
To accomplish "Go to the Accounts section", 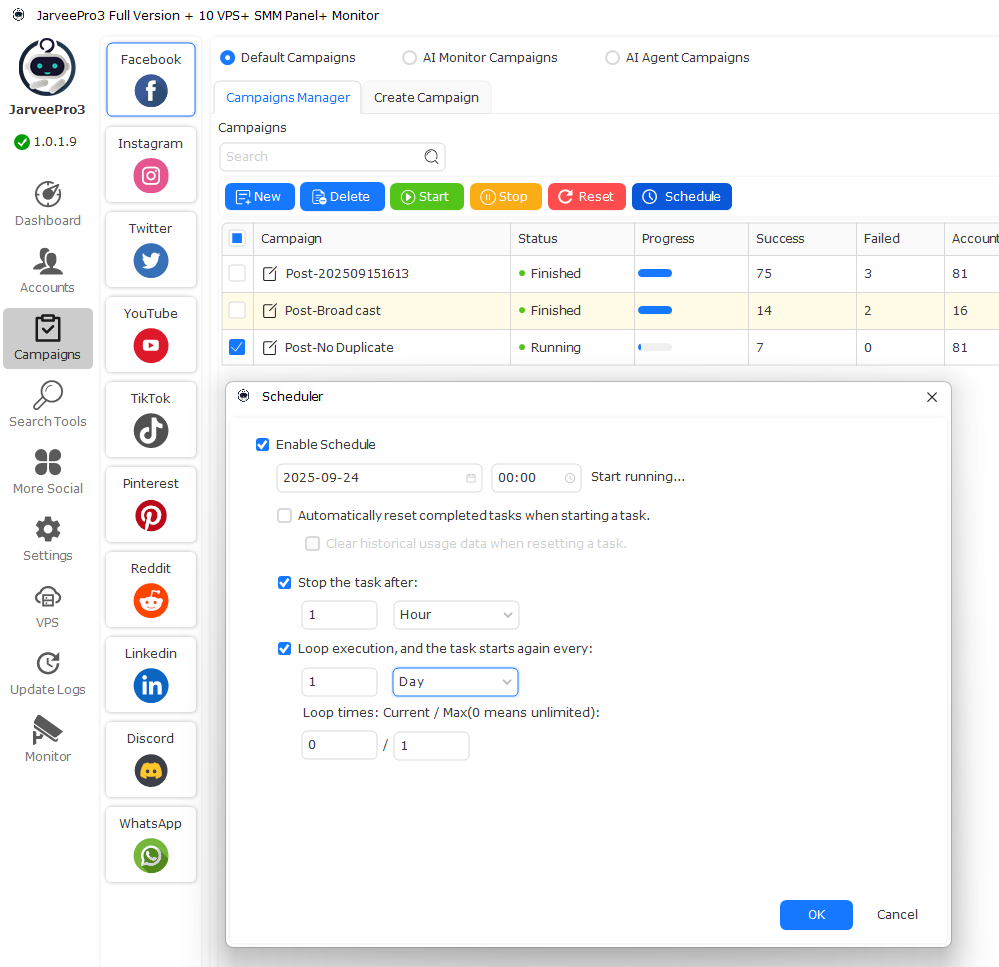I will 48,271.
